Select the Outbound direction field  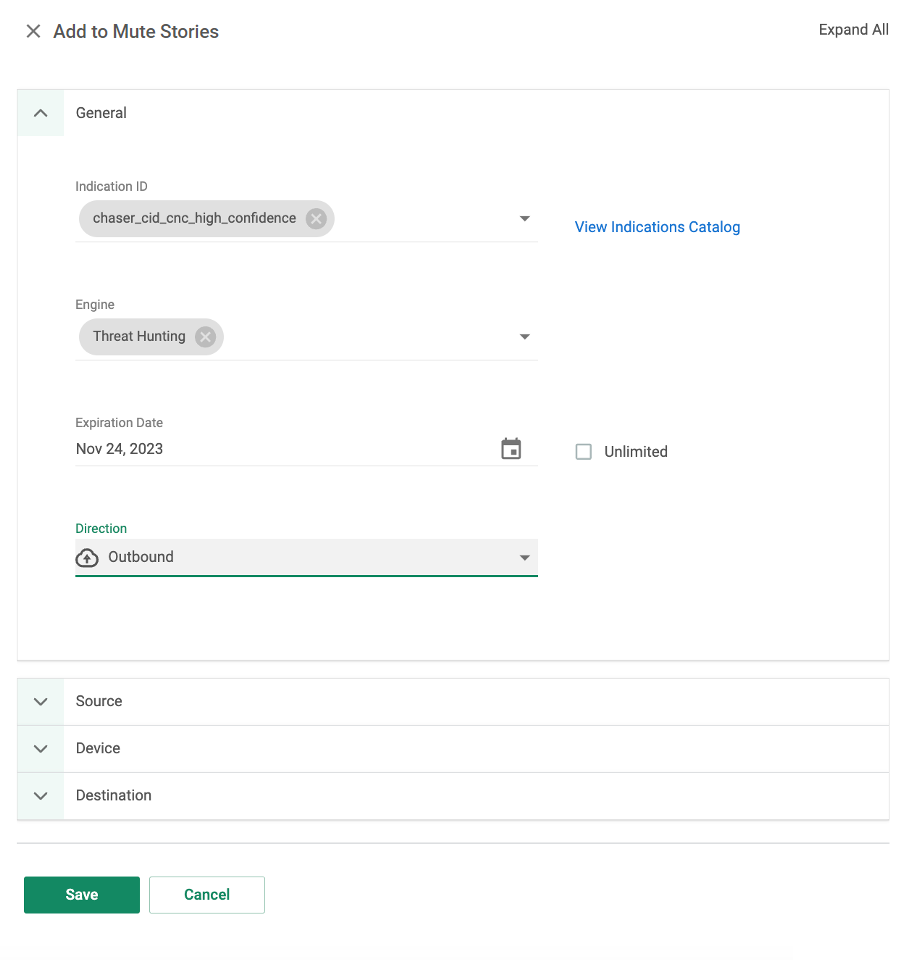(300, 557)
